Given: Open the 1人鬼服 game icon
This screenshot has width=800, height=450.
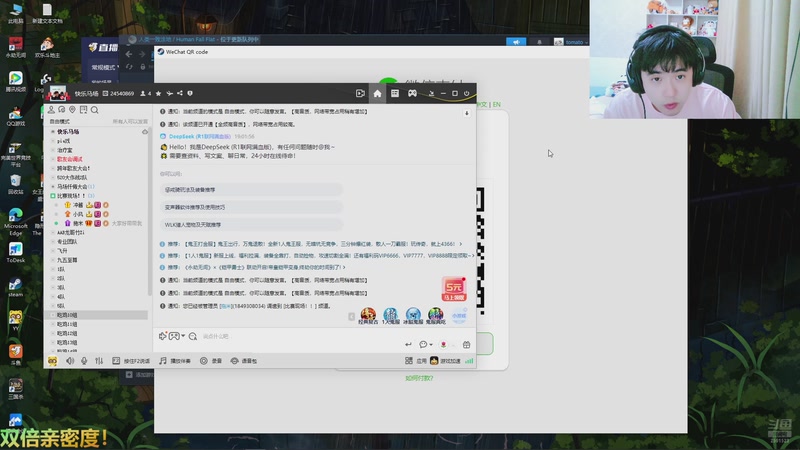Looking at the screenshot, I should coord(391,316).
